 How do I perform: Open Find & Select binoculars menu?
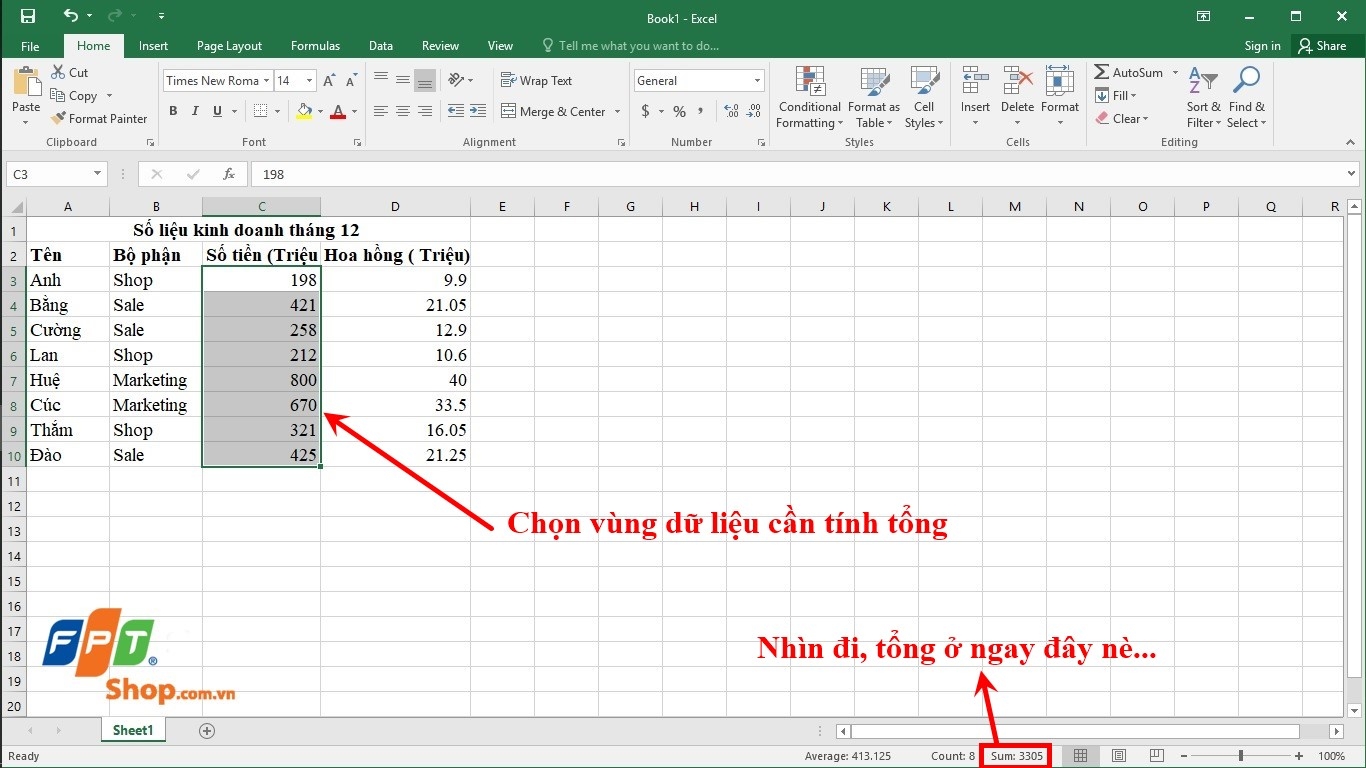1247,97
